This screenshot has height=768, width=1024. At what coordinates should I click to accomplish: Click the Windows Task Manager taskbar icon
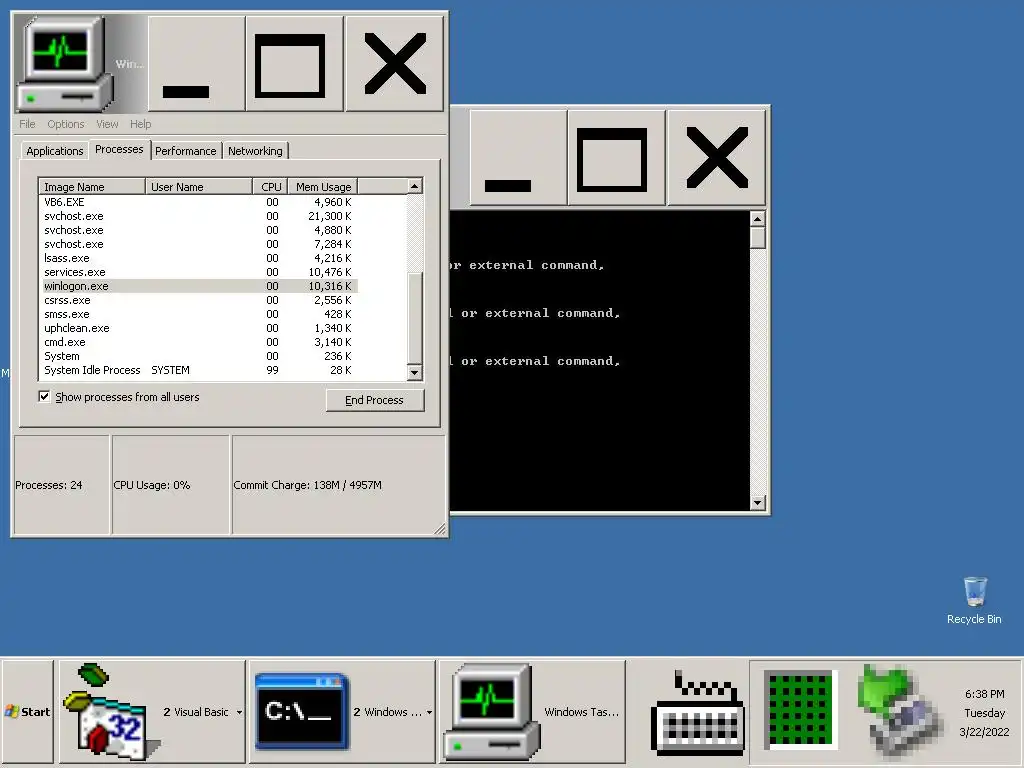click(491, 712)
